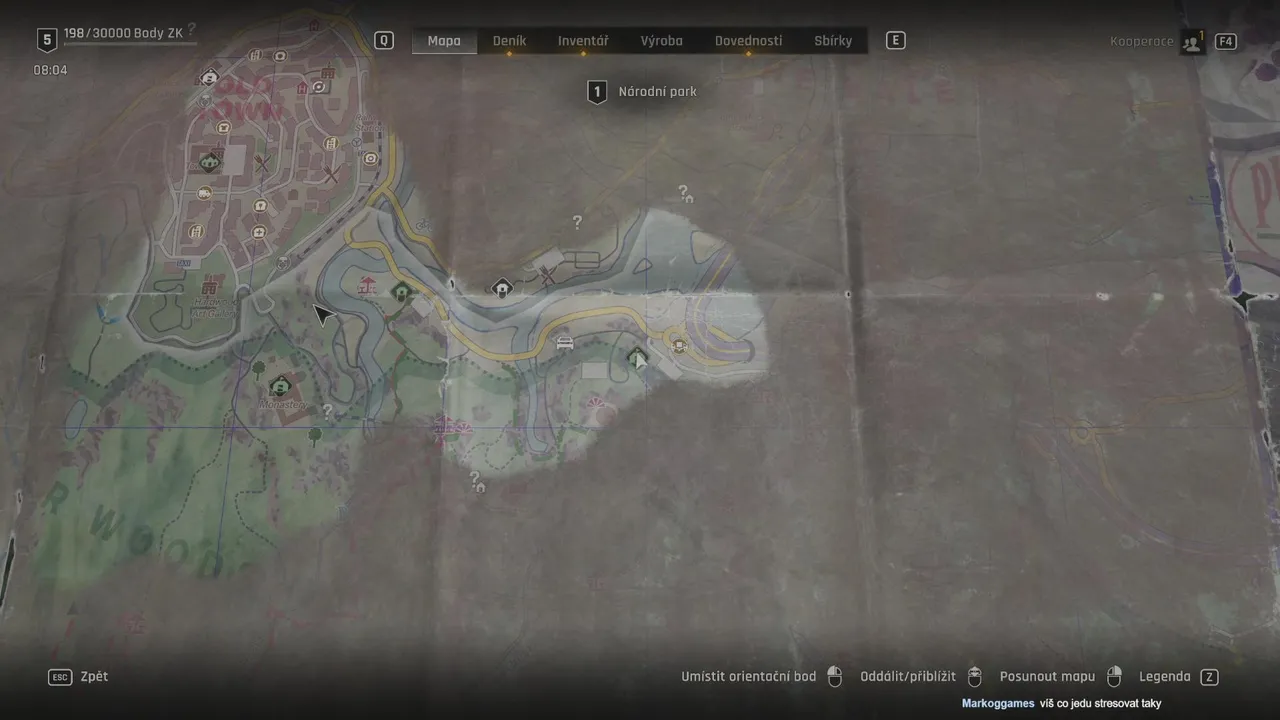Image resolution: width=1280 pixels, height=720 pixels.
Task: Click the Zpět back button
Action: (94, 677)
